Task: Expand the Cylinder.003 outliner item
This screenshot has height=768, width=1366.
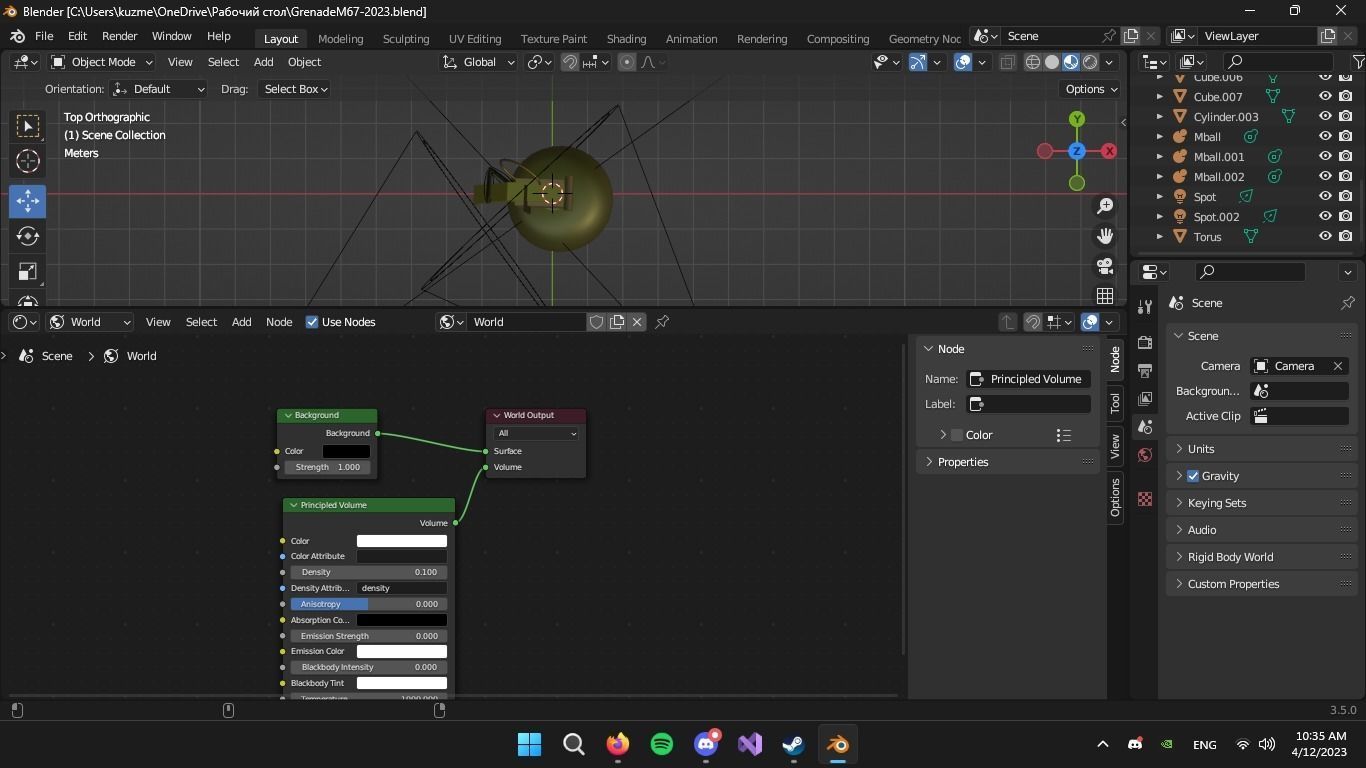Action: [x=1160, y=117]
